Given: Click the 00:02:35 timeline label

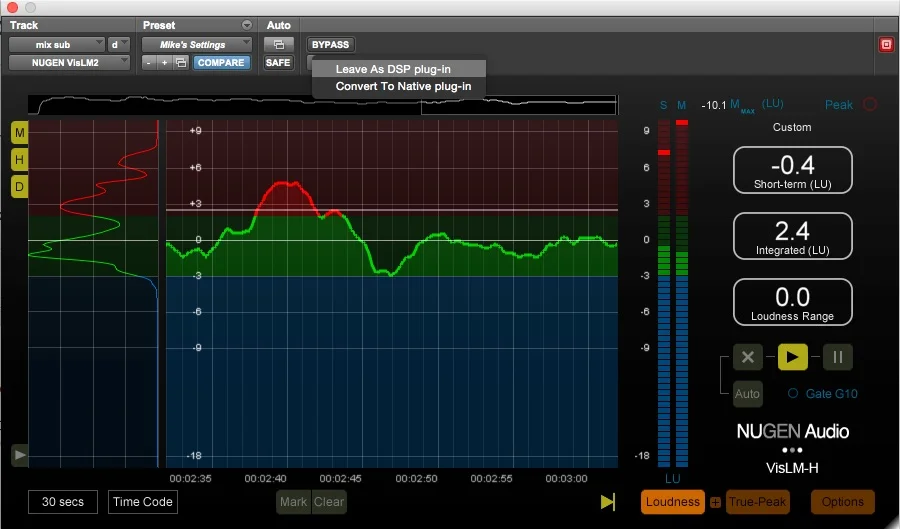Looking at the screenshot, I should coord(190,479).
